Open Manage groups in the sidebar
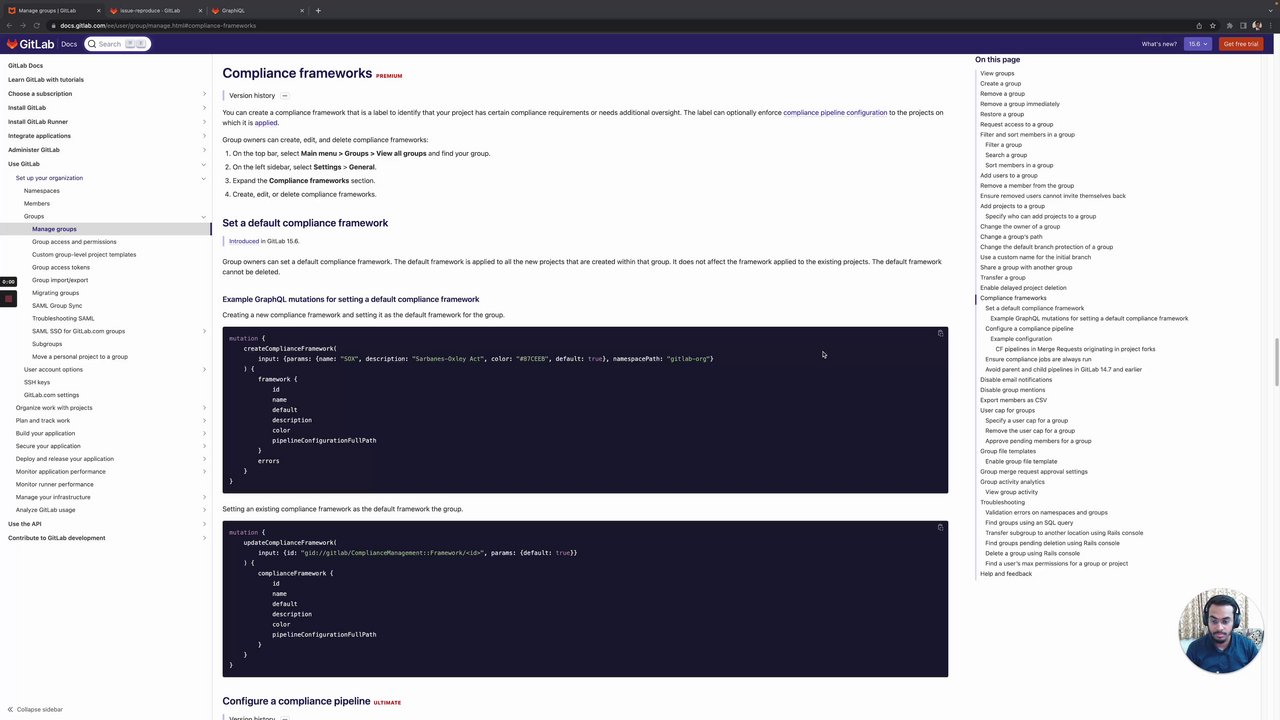Screen dimensions: 1280x720 (54, 229)
